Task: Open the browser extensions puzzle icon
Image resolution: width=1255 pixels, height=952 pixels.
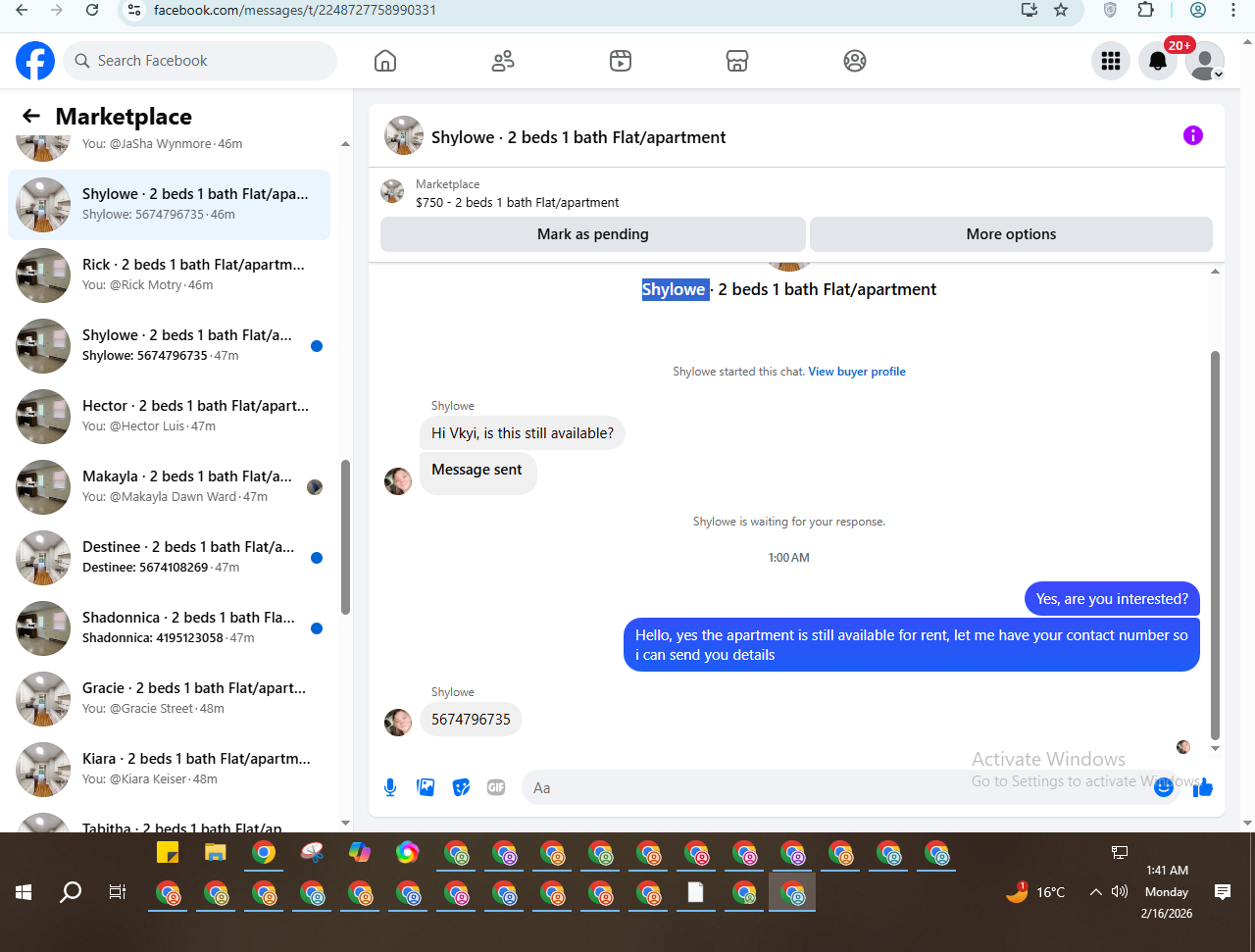Action: pos(1146,10)
